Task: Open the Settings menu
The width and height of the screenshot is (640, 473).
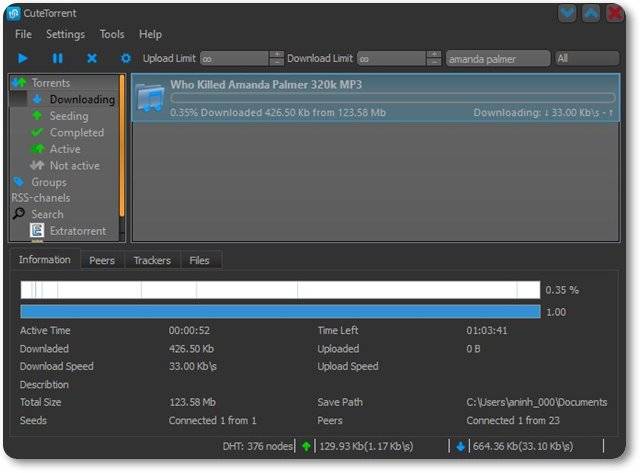Action: pos(65,34)
